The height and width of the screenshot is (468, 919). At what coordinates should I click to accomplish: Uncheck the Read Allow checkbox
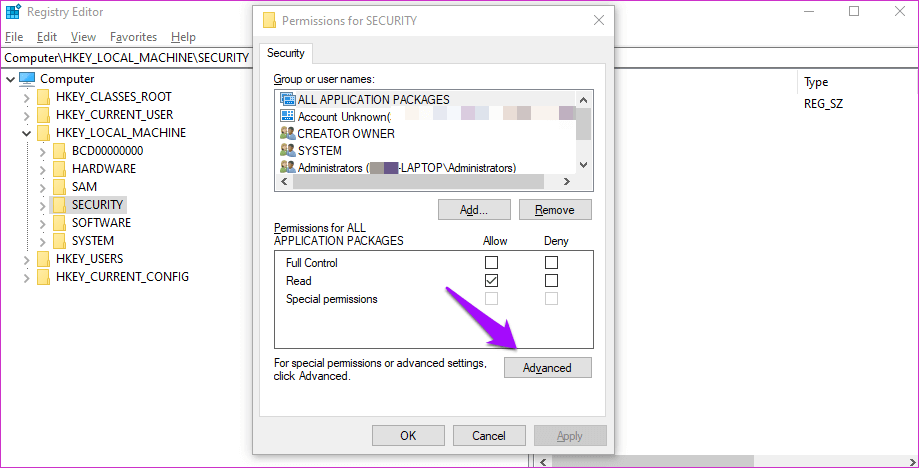[491, 281]
